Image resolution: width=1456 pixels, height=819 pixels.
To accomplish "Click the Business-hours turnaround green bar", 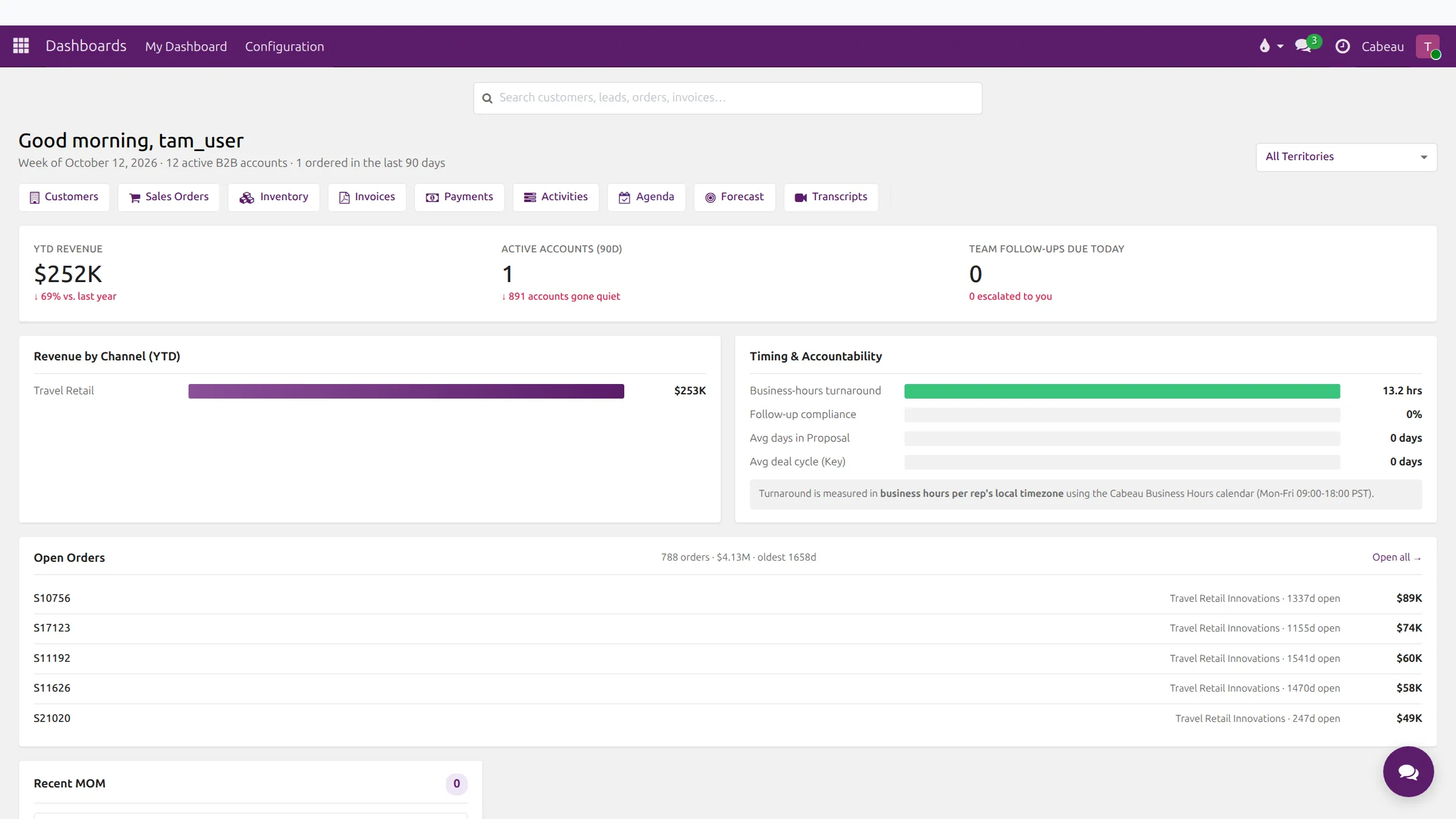I will tap(1122, 391).
